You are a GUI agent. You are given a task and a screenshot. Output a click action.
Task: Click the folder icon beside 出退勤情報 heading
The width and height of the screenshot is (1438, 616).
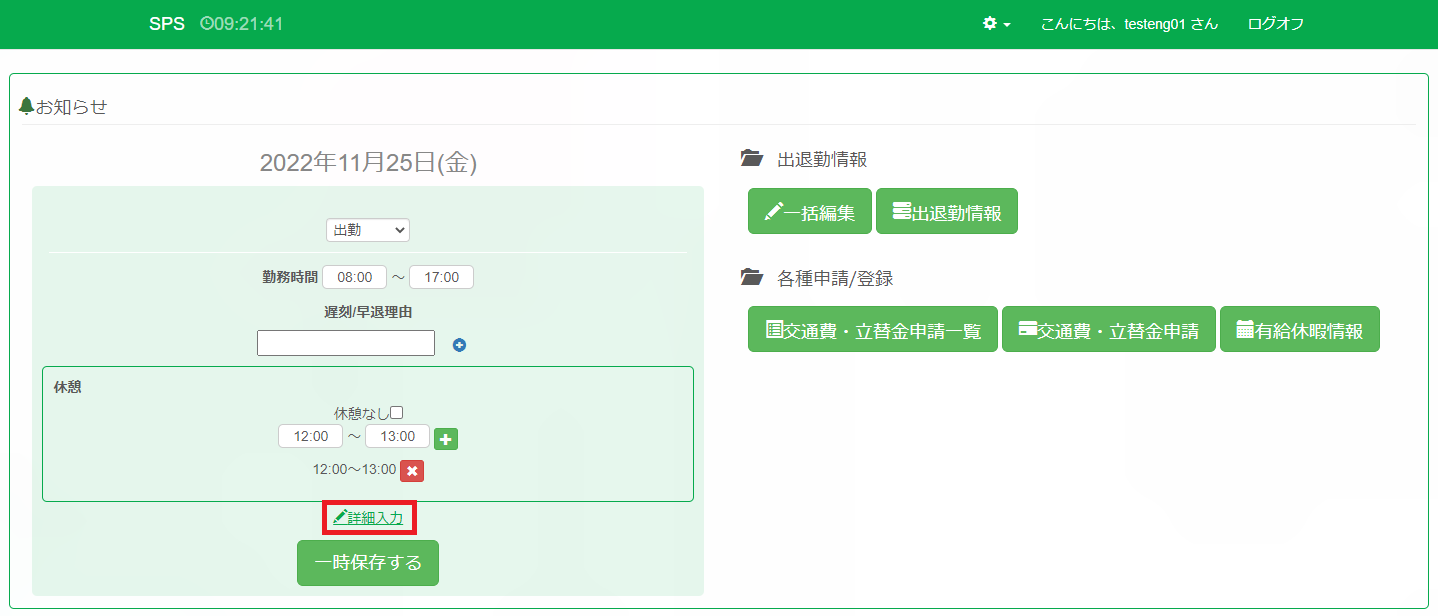pos(750,159)
